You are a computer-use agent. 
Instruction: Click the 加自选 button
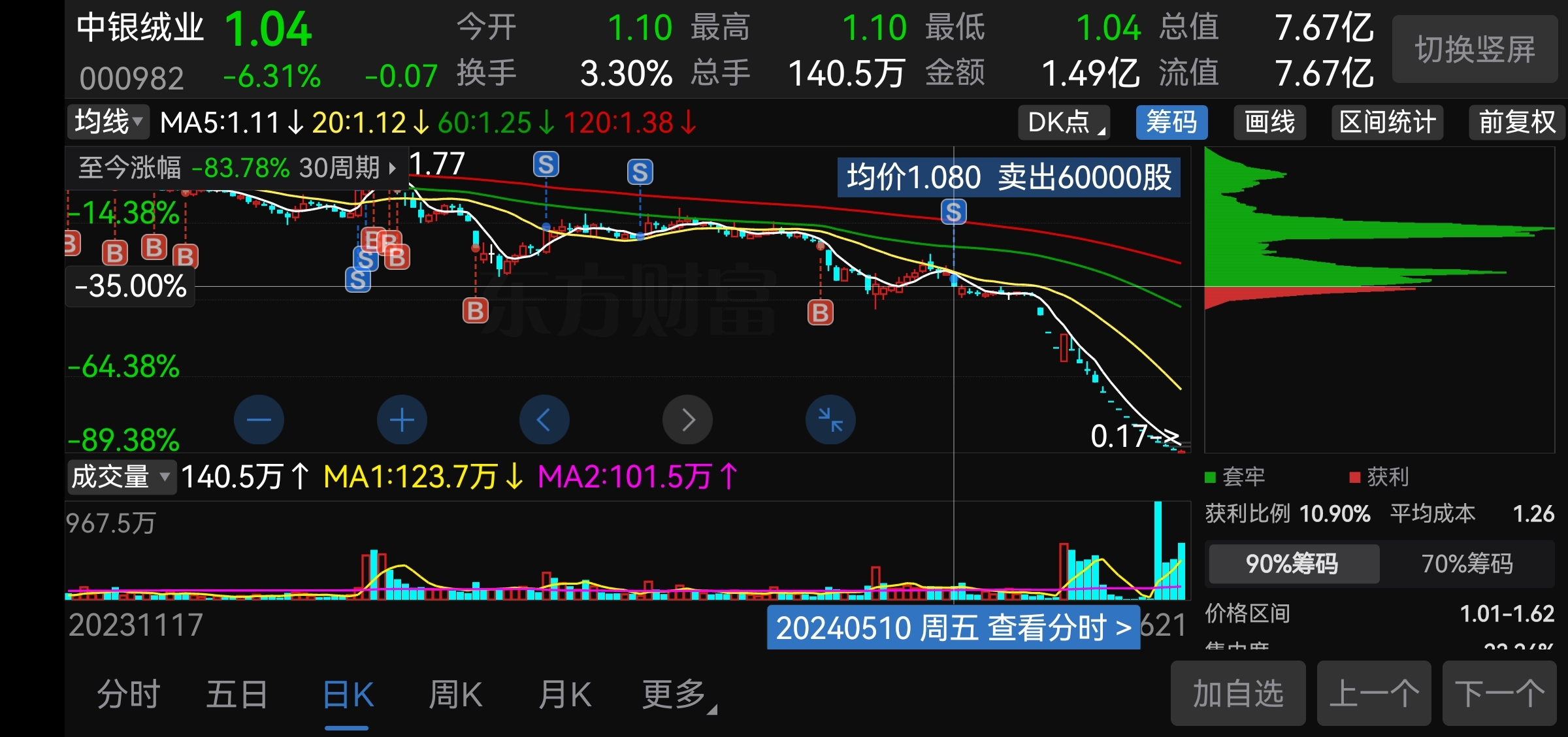1237,693
